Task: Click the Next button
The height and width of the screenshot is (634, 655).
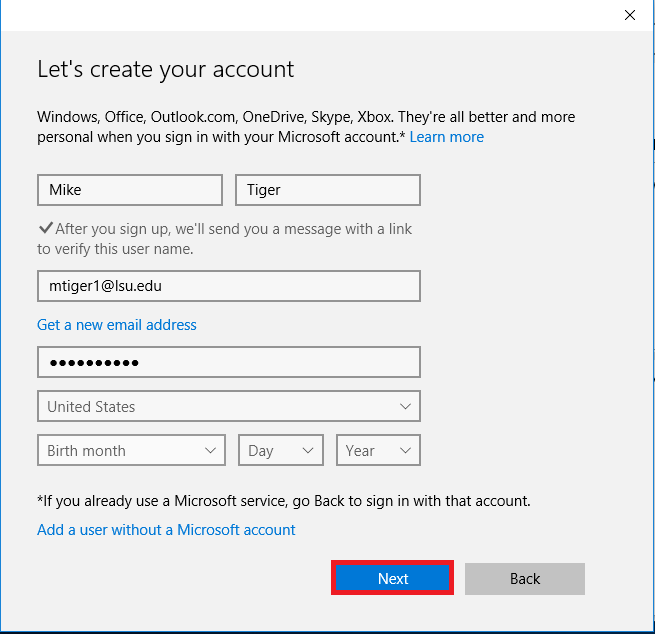Action: pos(393,578)
